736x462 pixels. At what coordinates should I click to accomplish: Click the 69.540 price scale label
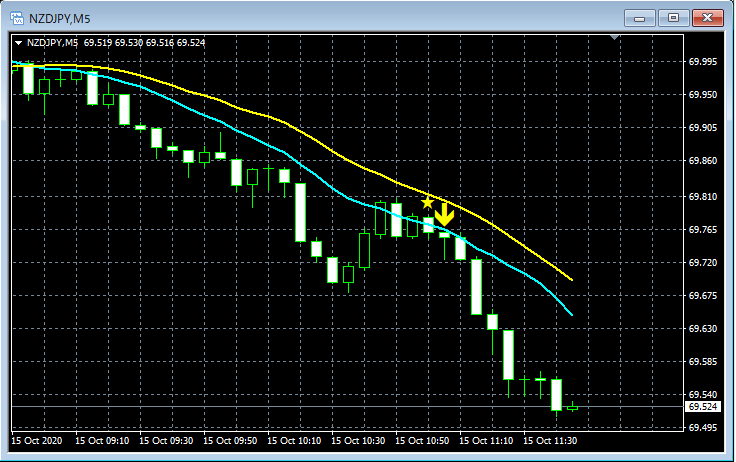[703, 394]
